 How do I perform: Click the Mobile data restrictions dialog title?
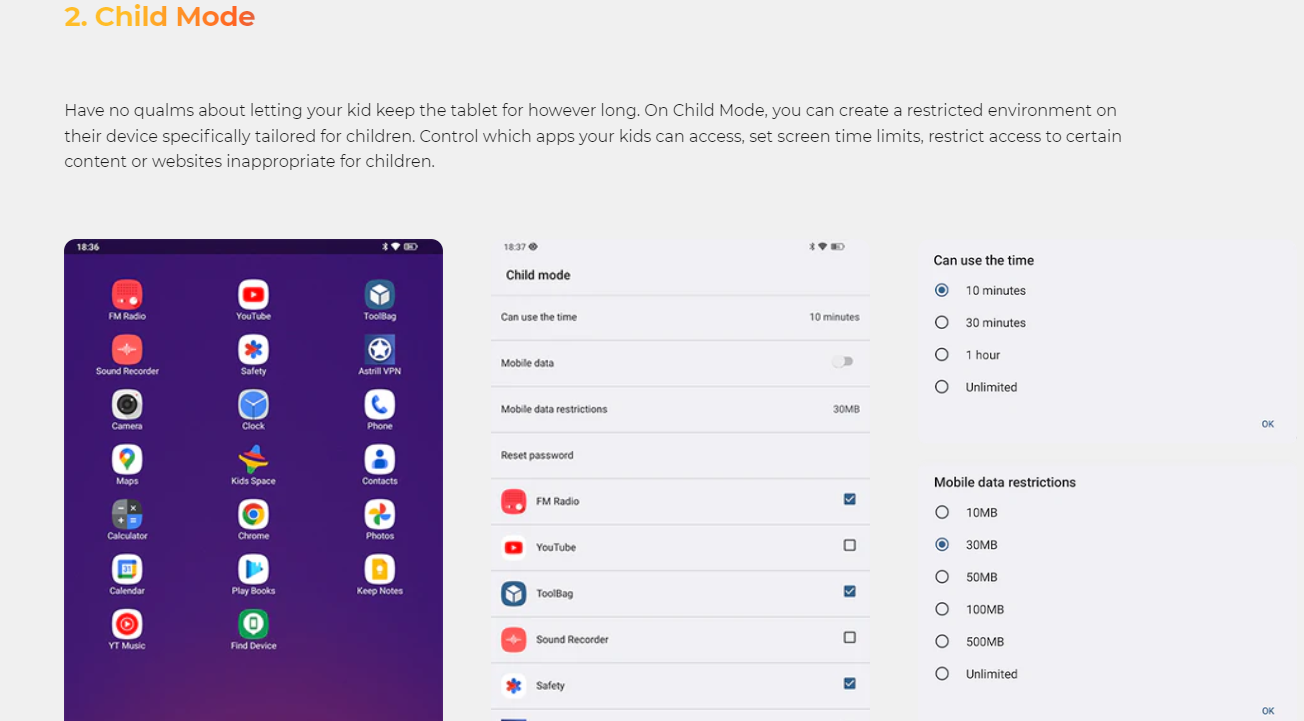(1005, 482)
